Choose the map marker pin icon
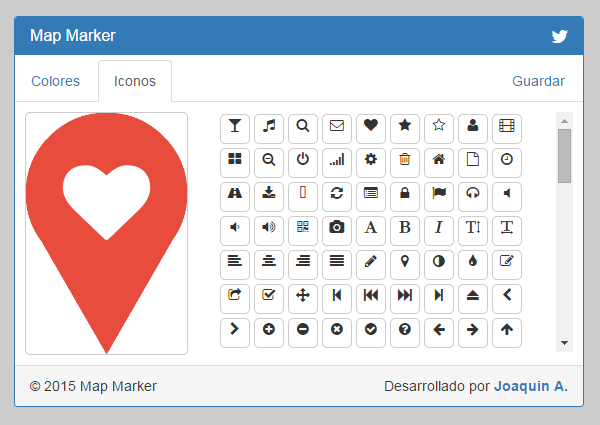This screenshot has width=600, height=425. coord(405,265)
